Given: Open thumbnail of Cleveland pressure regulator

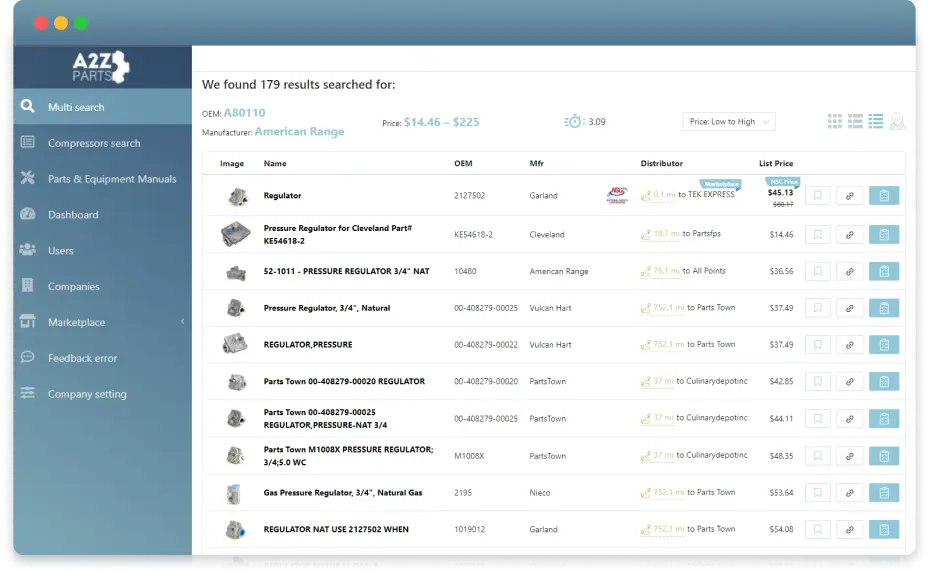Looking at the screenshot, I should 235,234.
